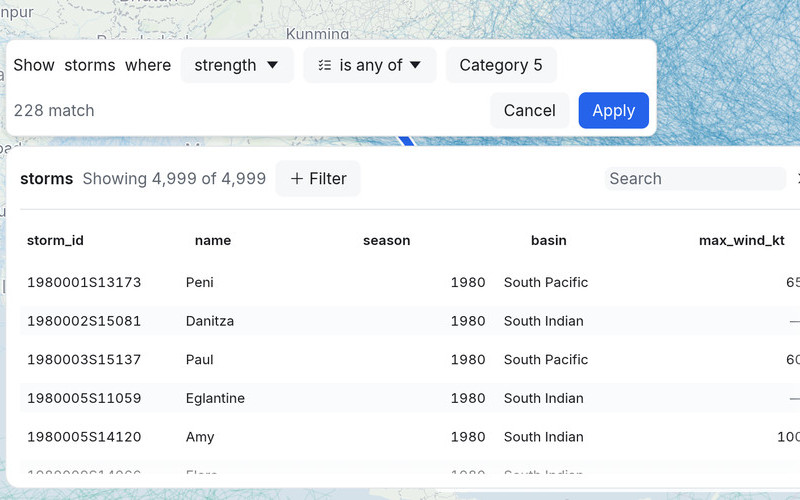Select storm ID 1980001S13173

84,282
